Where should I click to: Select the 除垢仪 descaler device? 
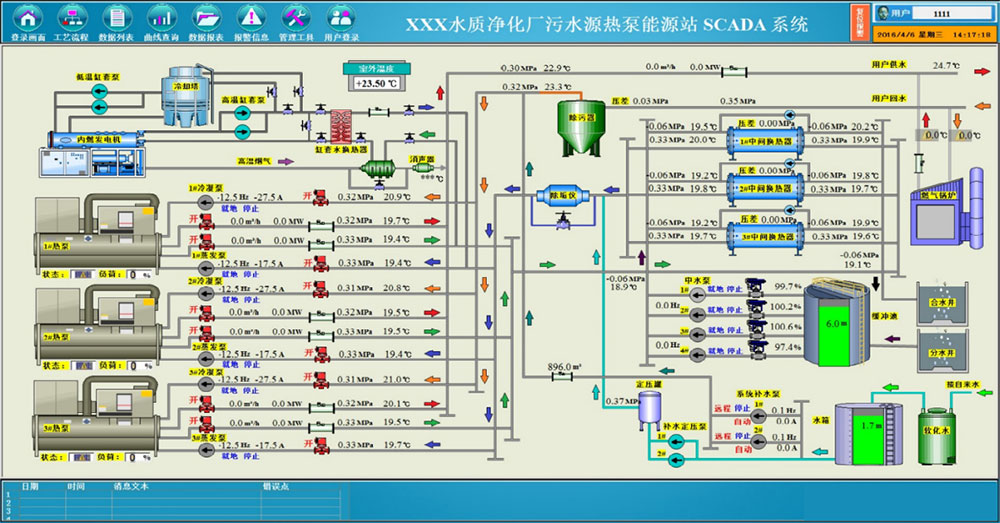(x=564, y=195)
